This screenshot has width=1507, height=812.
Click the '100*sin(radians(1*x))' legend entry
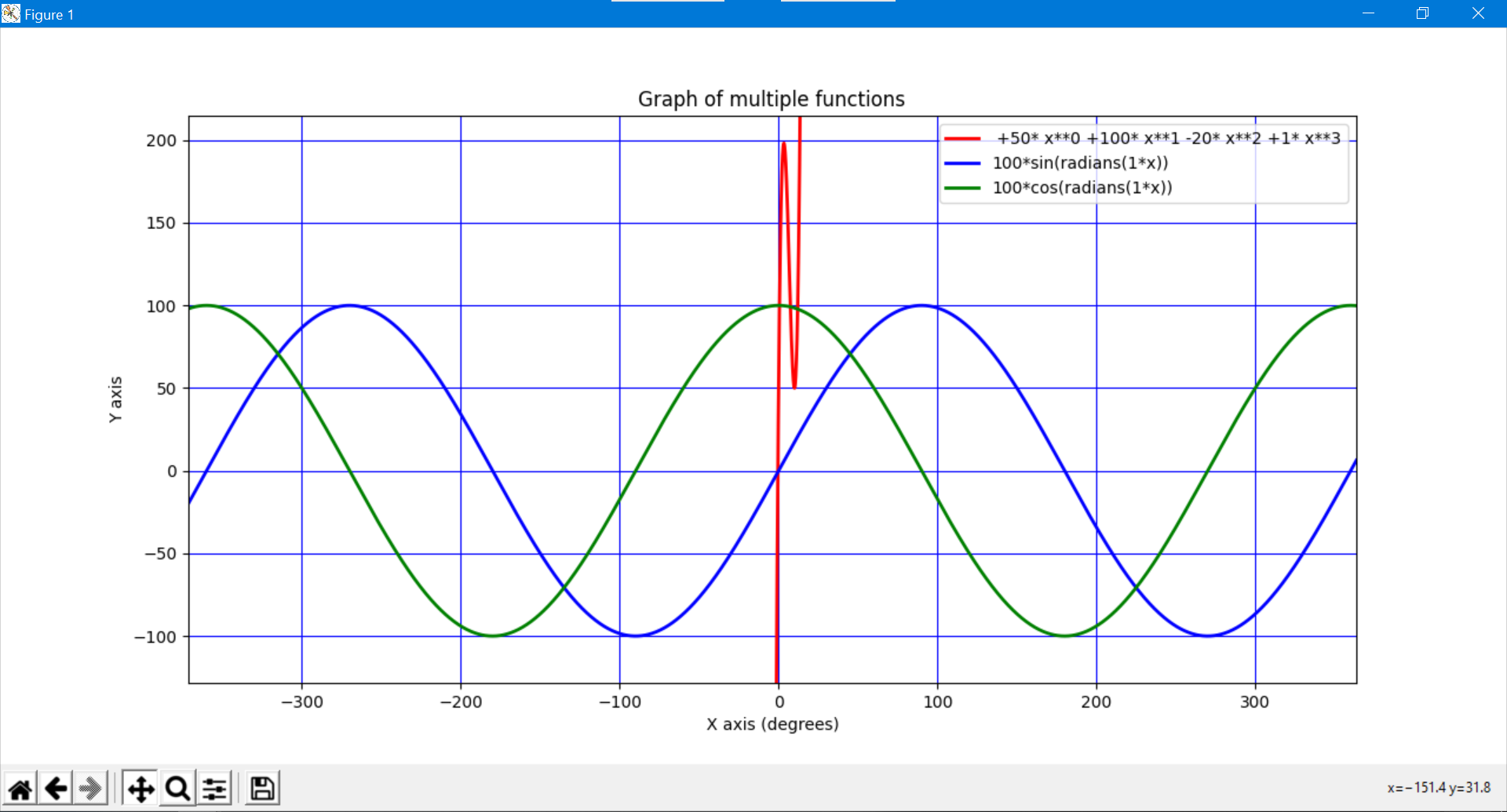[1081, 163]
